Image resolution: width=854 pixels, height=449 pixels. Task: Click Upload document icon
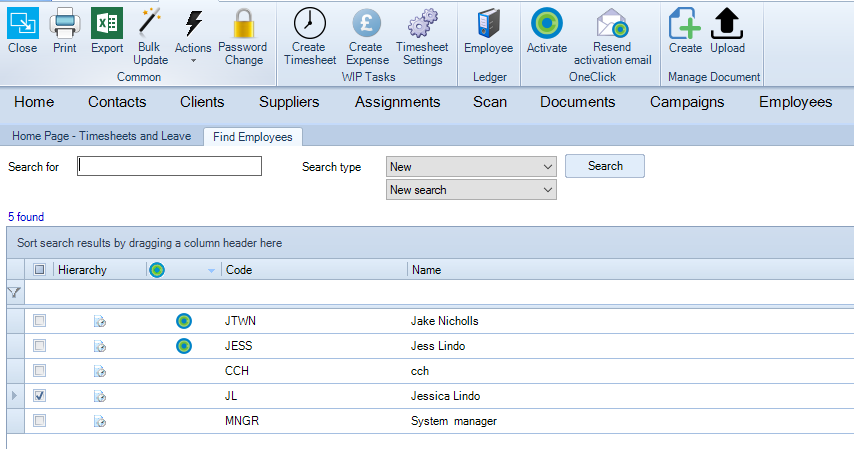727,23
